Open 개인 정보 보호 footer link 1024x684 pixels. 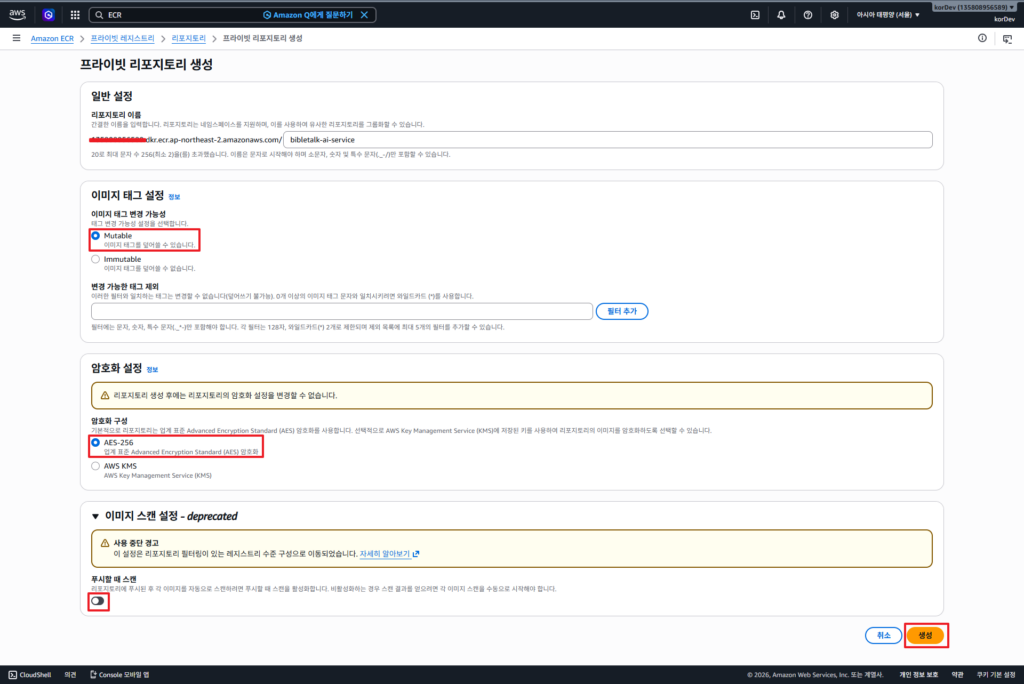pos(918,675)
